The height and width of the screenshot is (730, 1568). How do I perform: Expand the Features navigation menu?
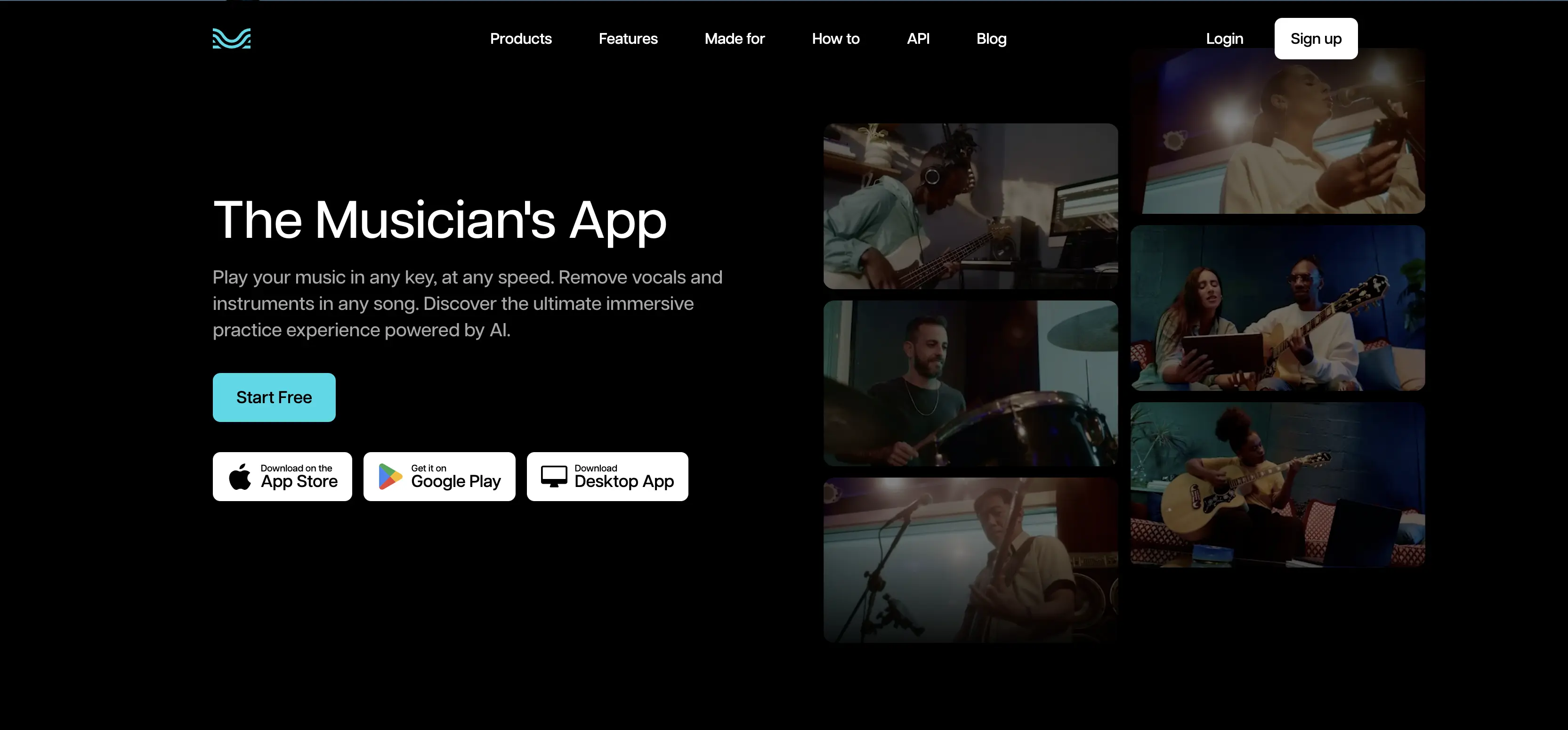click(627, 39)
